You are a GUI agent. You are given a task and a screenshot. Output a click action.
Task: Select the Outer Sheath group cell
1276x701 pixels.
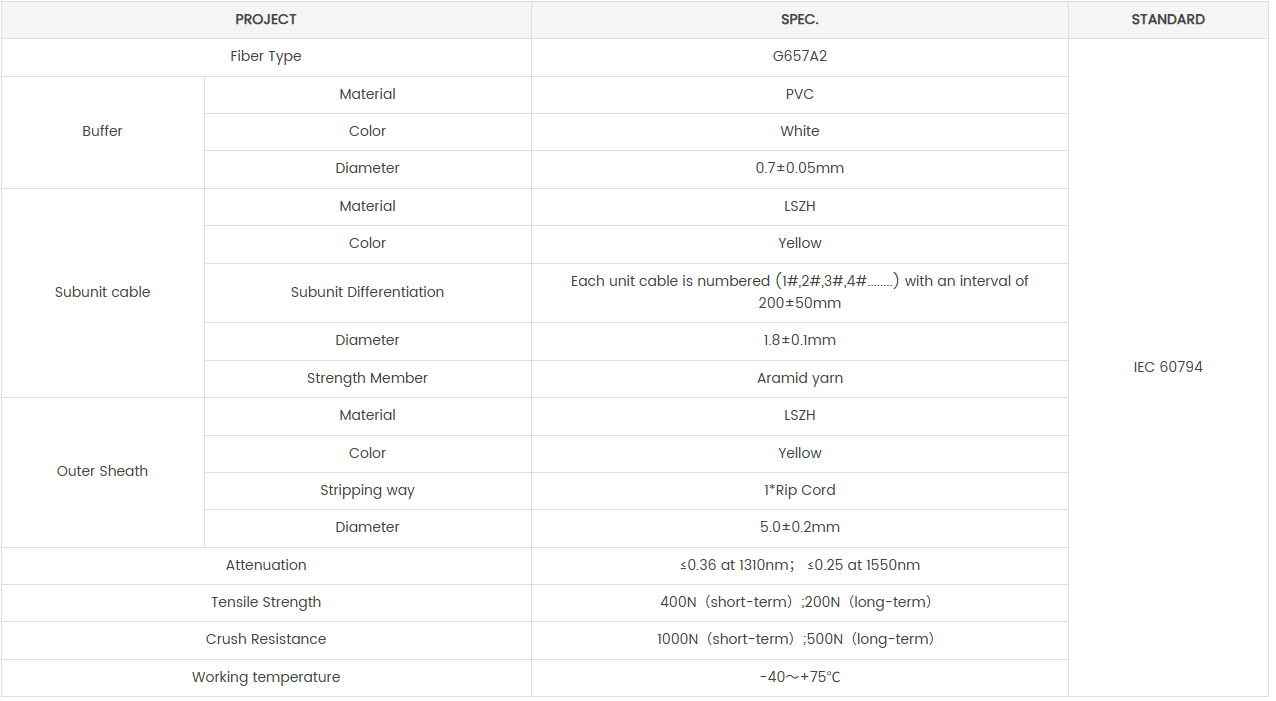(102, 471)
